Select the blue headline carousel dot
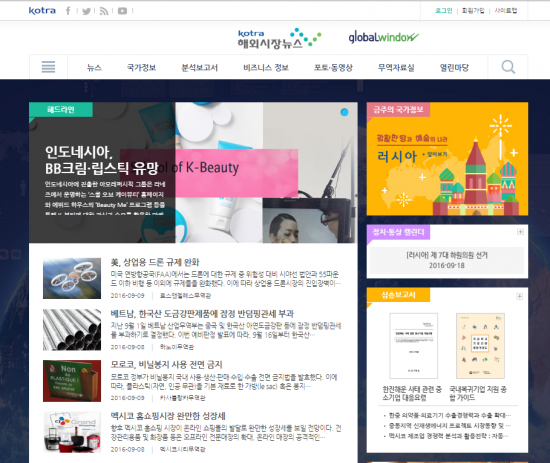The image size is (550, 463). point(344,112)
